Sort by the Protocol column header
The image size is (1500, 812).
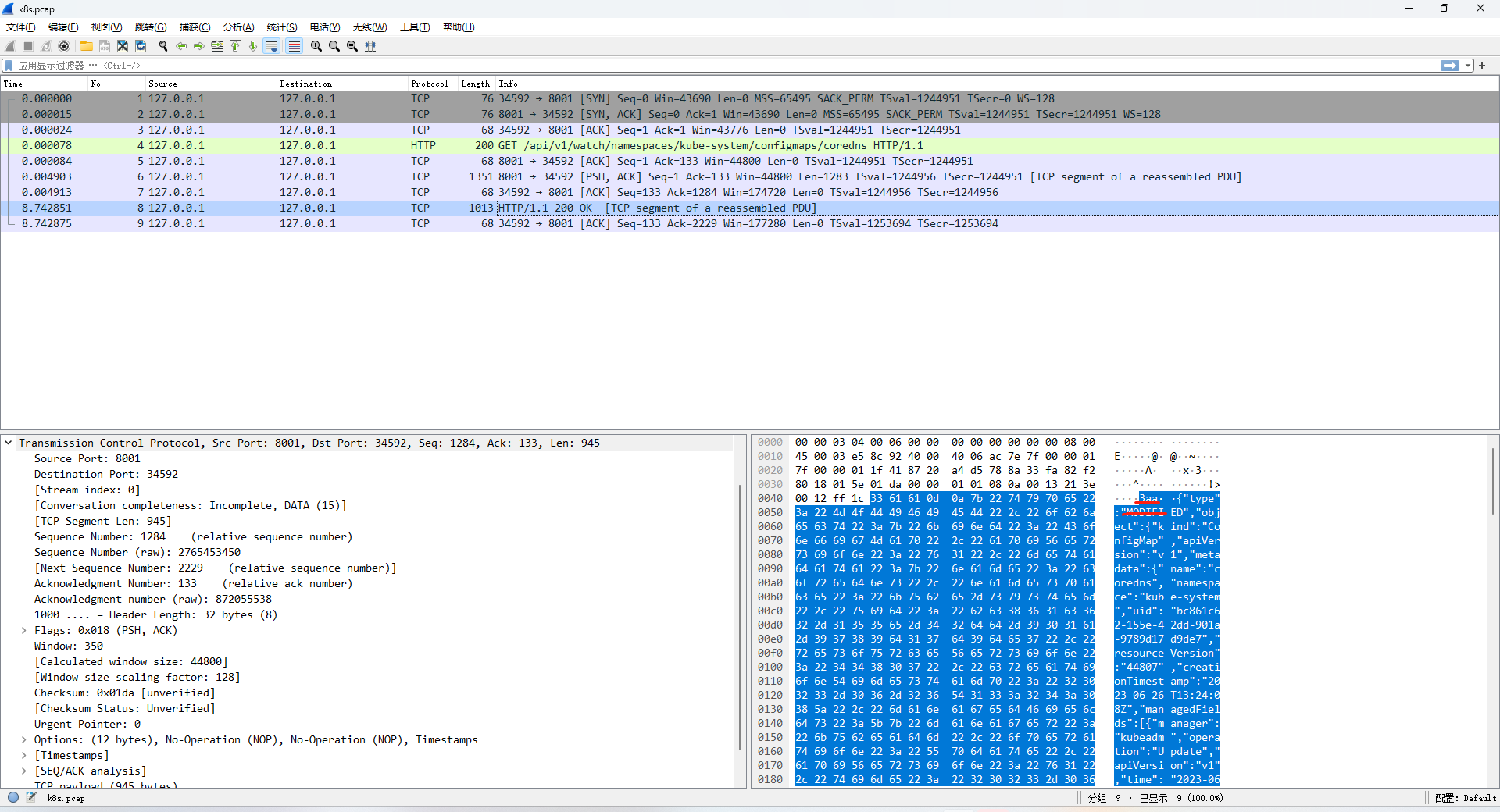(x=434, y=84)
